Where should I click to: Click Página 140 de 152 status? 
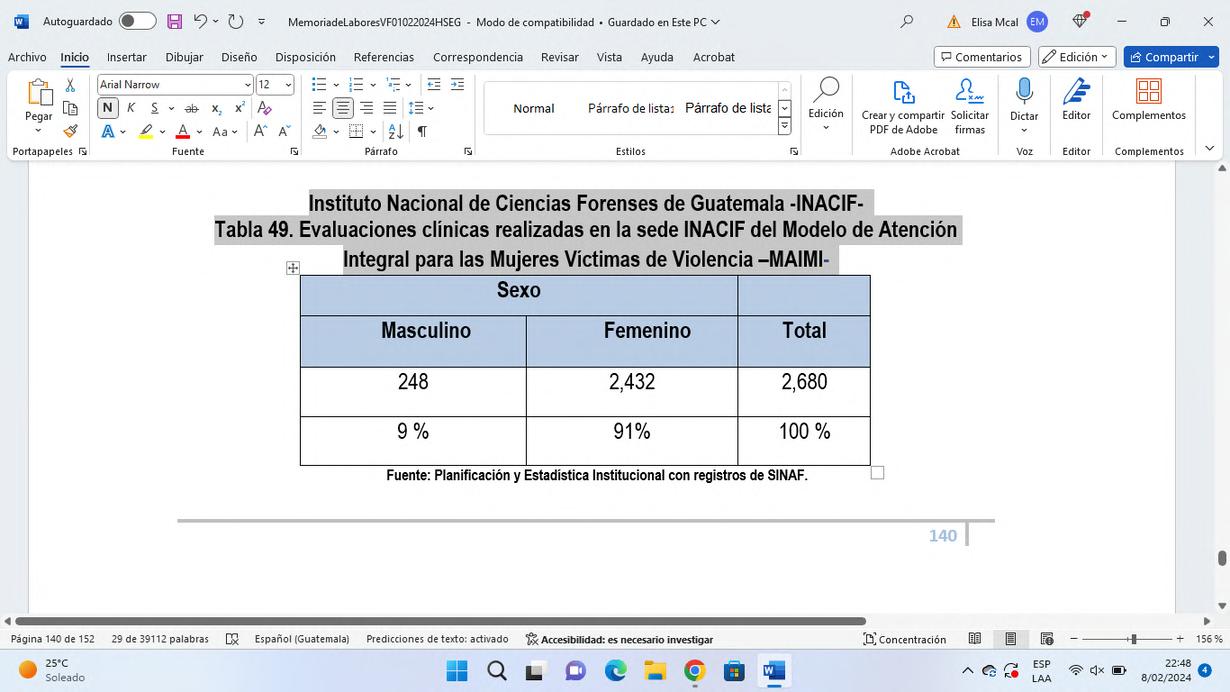[52, 639]
